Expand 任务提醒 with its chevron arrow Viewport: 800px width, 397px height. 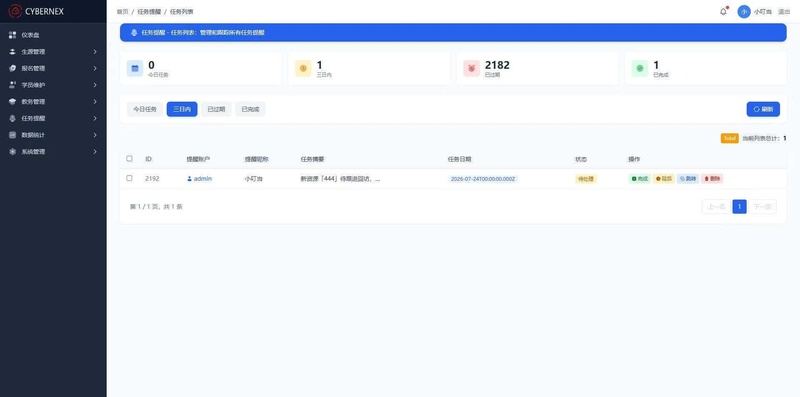[95, 118]
